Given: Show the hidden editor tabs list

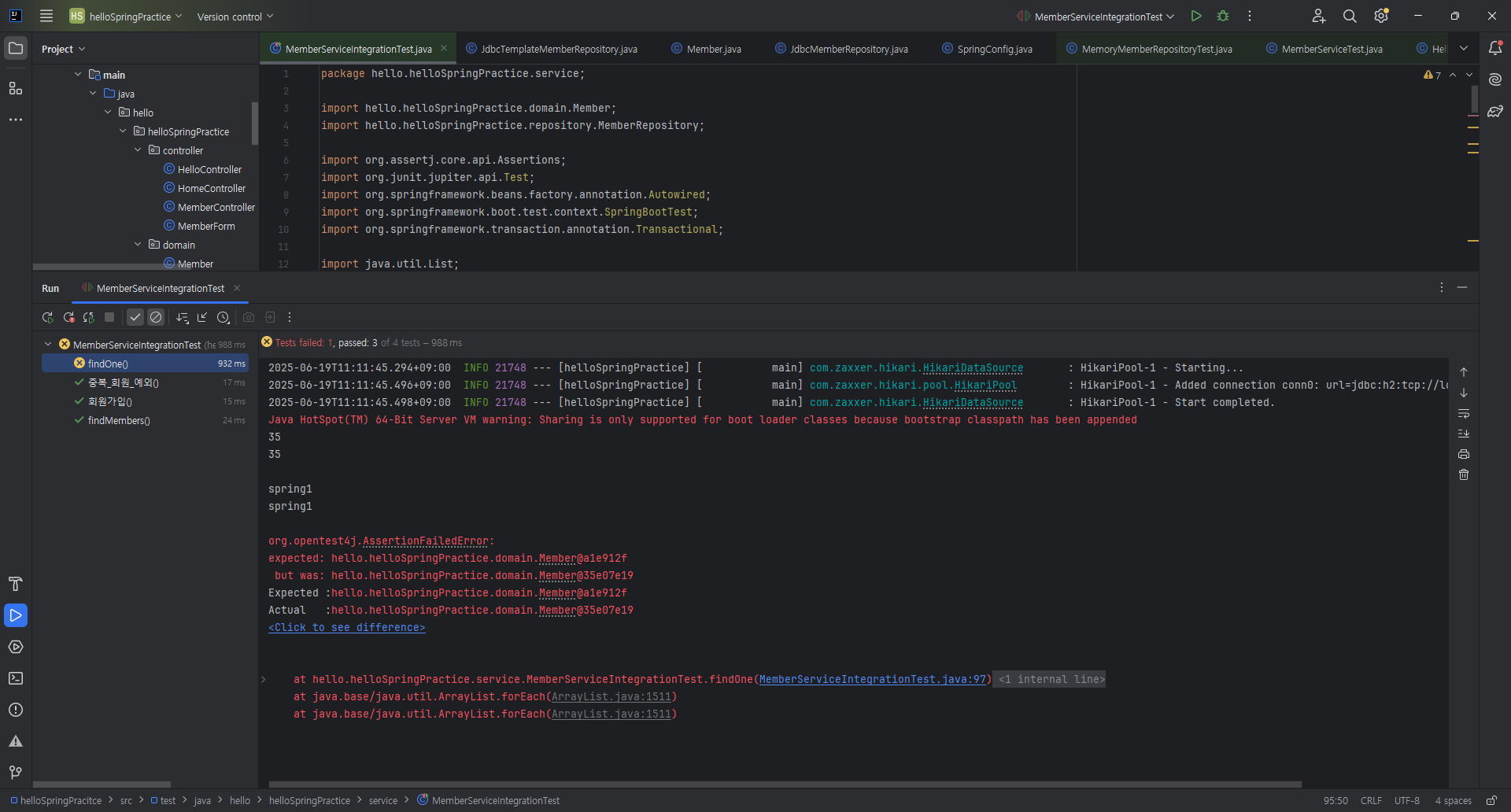Looking at the screenshot, I should [1464, 48].
